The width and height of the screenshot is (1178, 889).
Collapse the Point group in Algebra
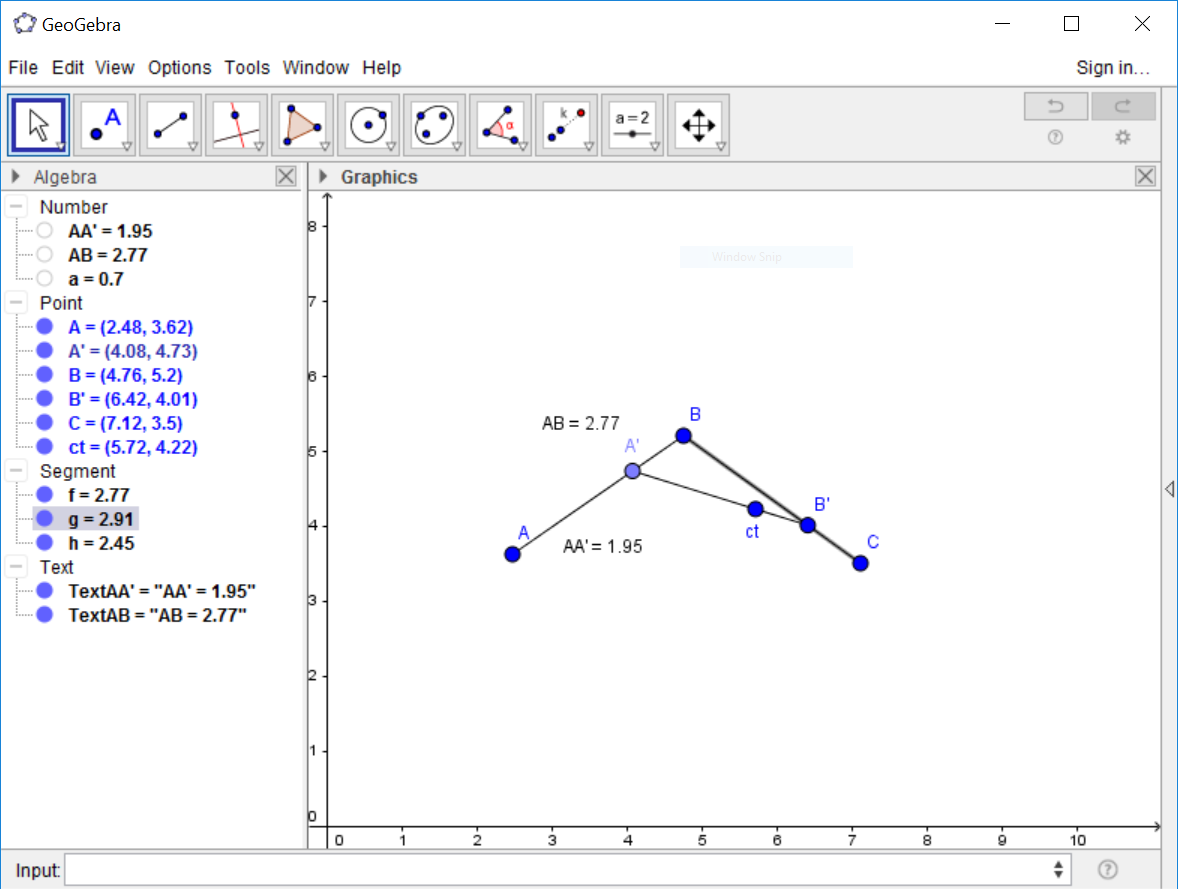(x=17, y=303)
